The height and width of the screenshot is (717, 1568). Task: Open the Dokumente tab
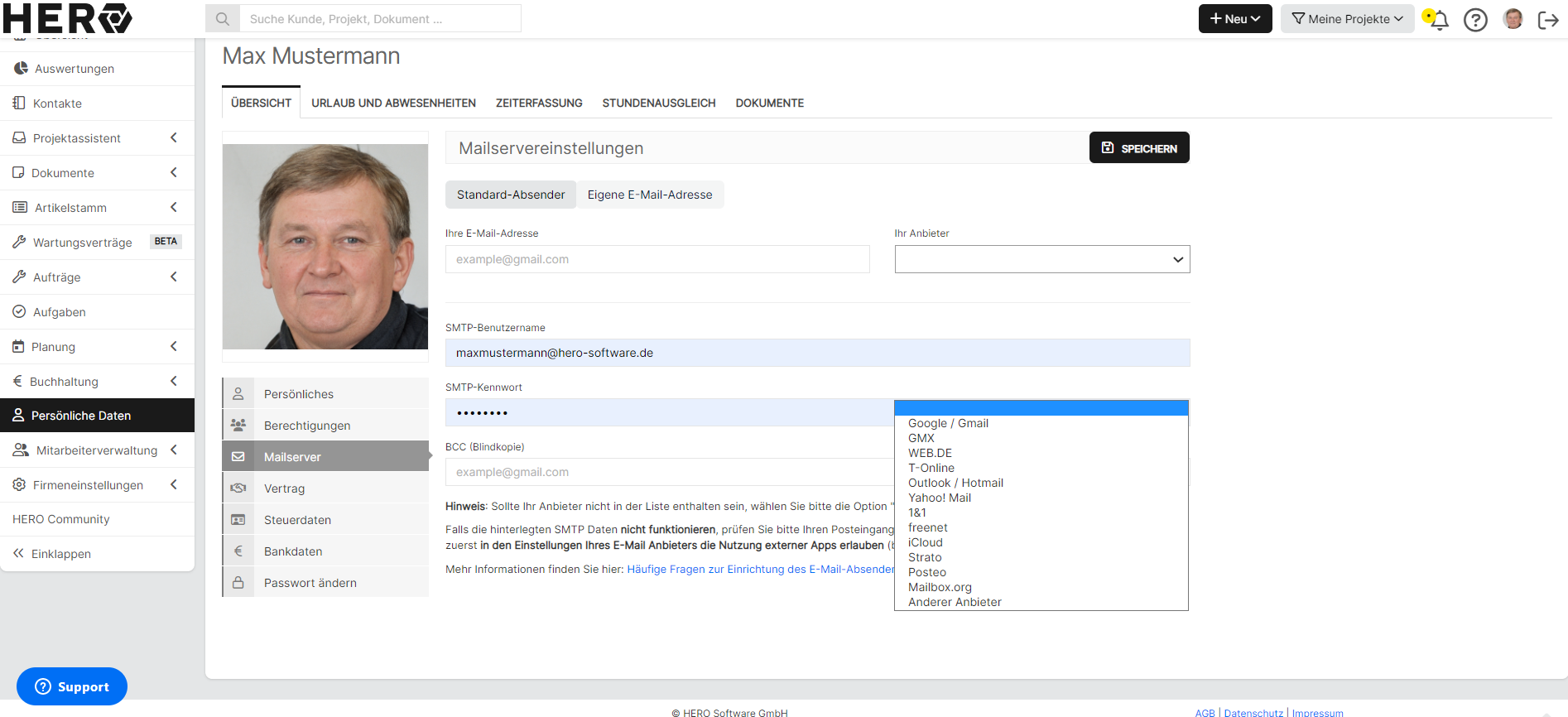[770, 103]
